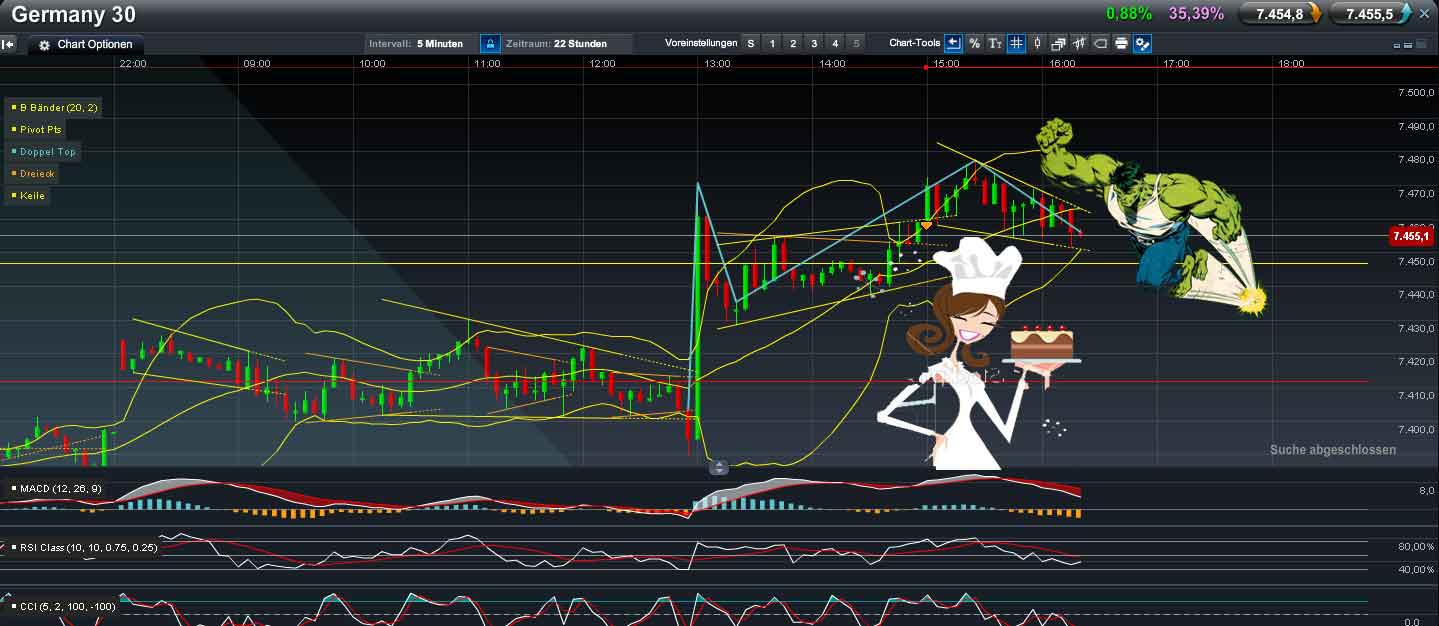Viewport: 1439px width, 626px height.
Task: Select preset S in Voreinstellungen
Action: [751, 44]
